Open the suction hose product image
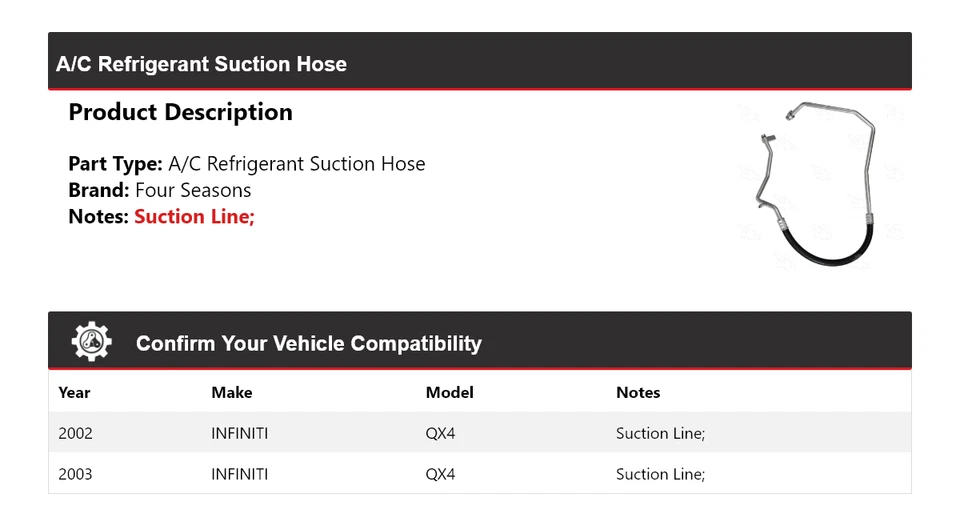 pos(812,185)
